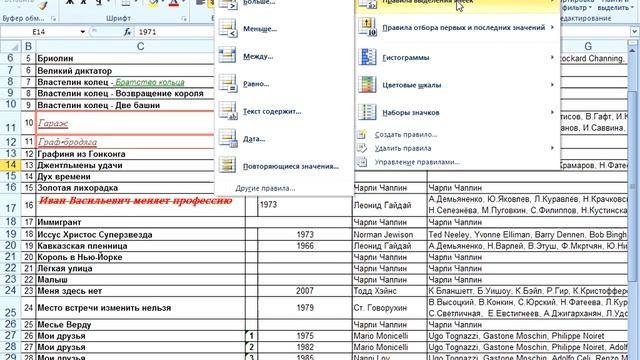Click the Гистограммы data bars icon

(x=367, y=57)
